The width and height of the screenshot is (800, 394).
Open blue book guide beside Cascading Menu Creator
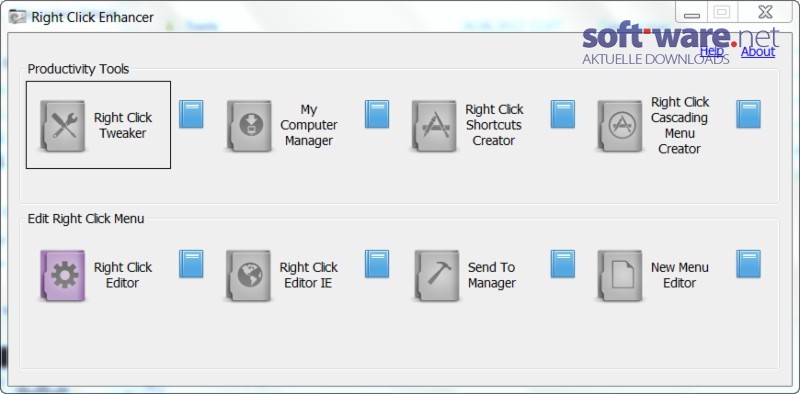(x=748, y=114)
